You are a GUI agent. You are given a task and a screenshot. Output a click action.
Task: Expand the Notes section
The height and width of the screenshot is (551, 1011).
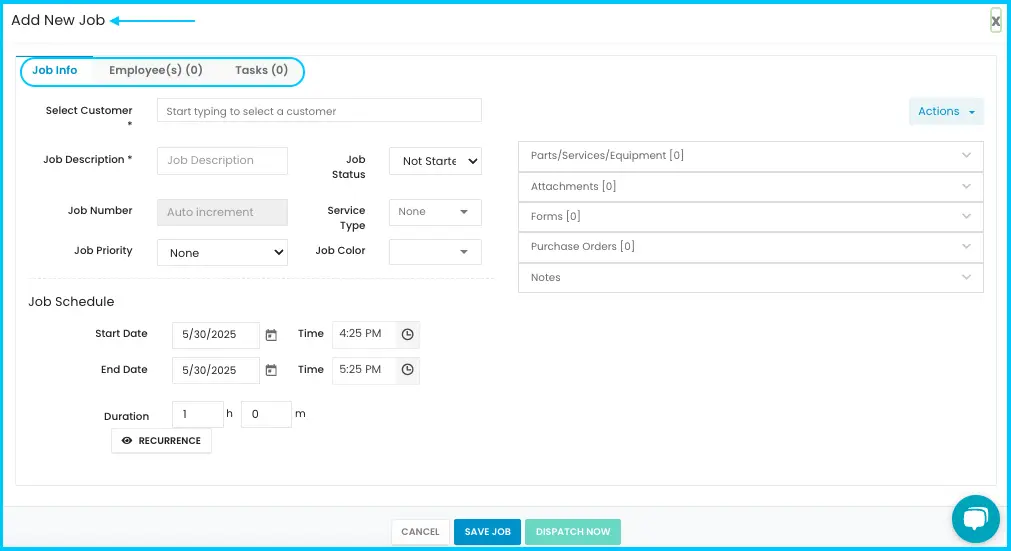click(751, 278)
